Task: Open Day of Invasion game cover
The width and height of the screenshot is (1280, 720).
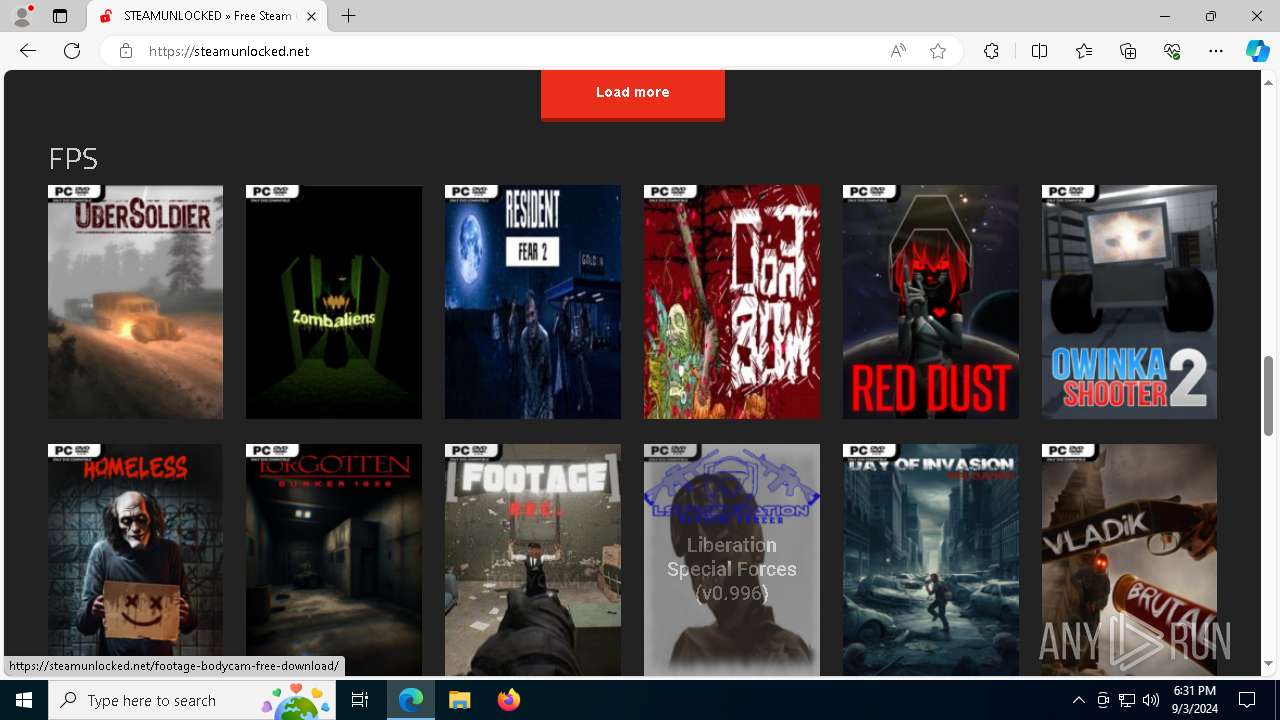Action: pyautogui.click(x=931, y=560)
